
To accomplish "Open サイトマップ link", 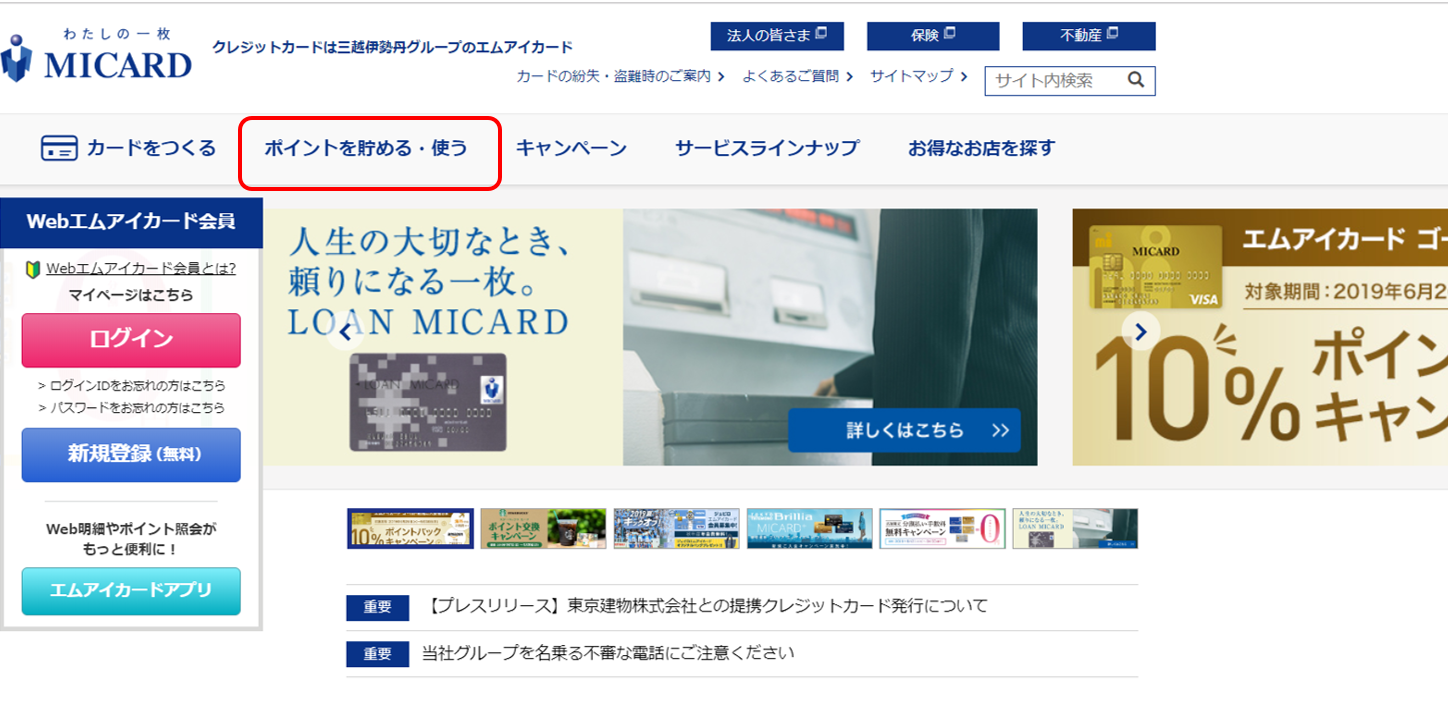I will click(x=918, y=76).
